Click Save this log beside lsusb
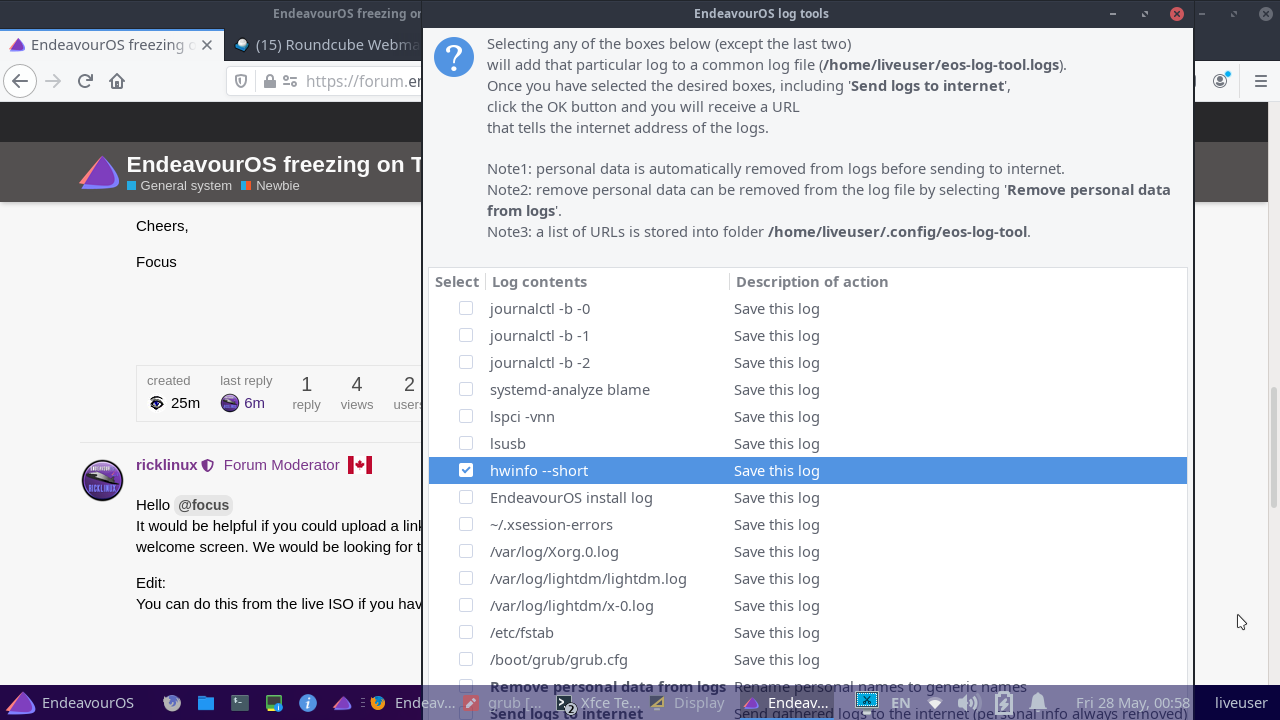 pos(777,444)
